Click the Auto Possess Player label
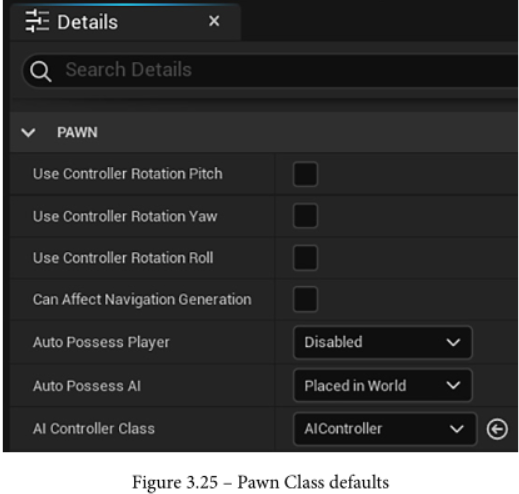This screenshot has width=519, height=494. 101,343
